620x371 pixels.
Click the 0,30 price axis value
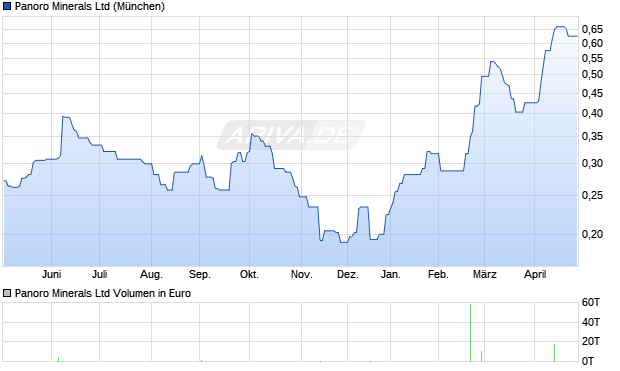(x=592, y=163)
